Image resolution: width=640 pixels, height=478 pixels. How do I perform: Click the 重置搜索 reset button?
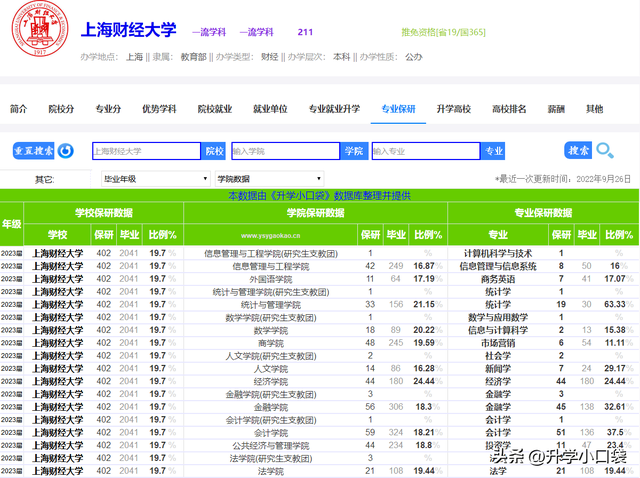pyautogui.click(x=33, y=151)
